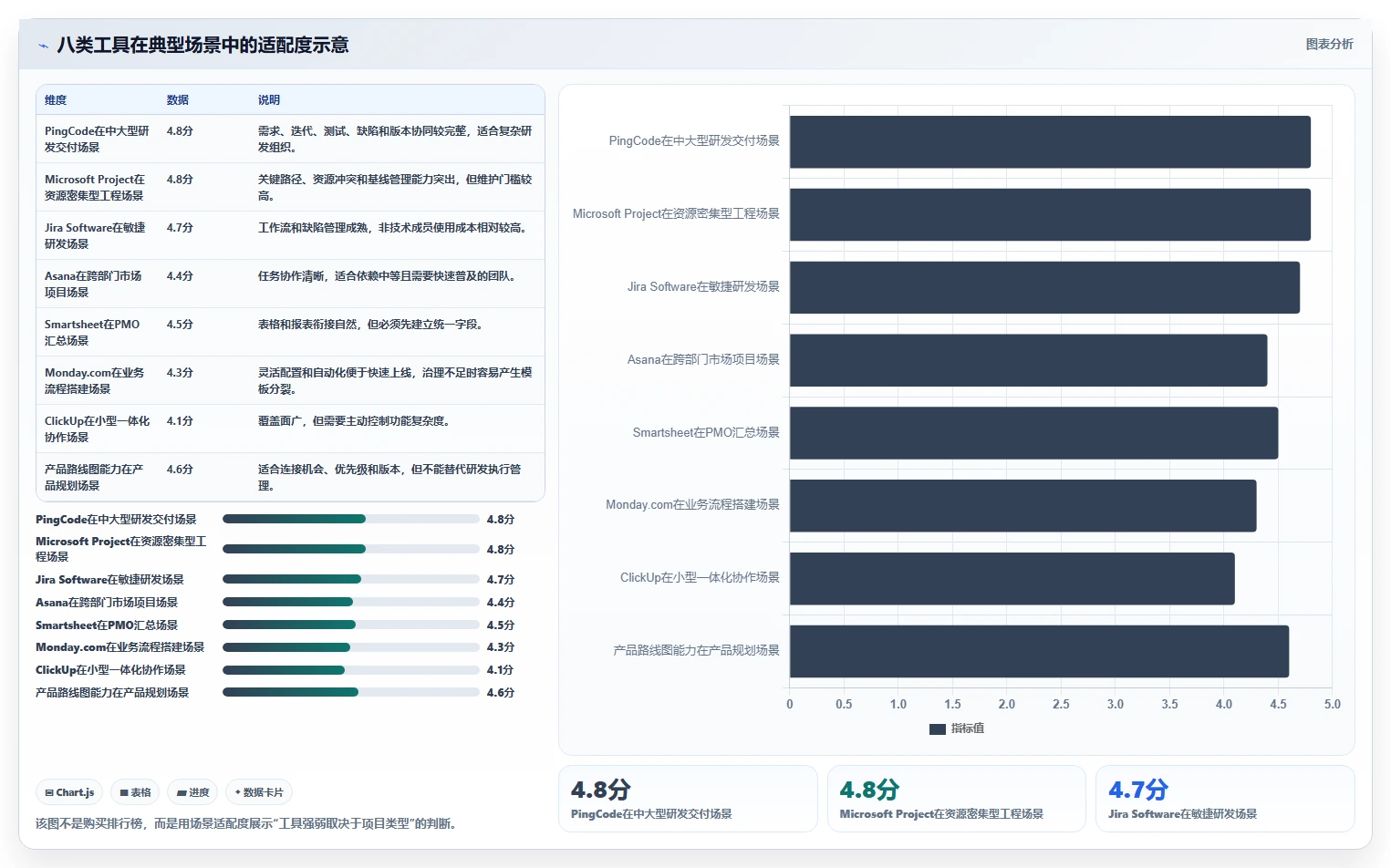Click the 产品路线图 bar in the chart
This screenshot has height=868, width=1391.
[x=1039, y=651]
